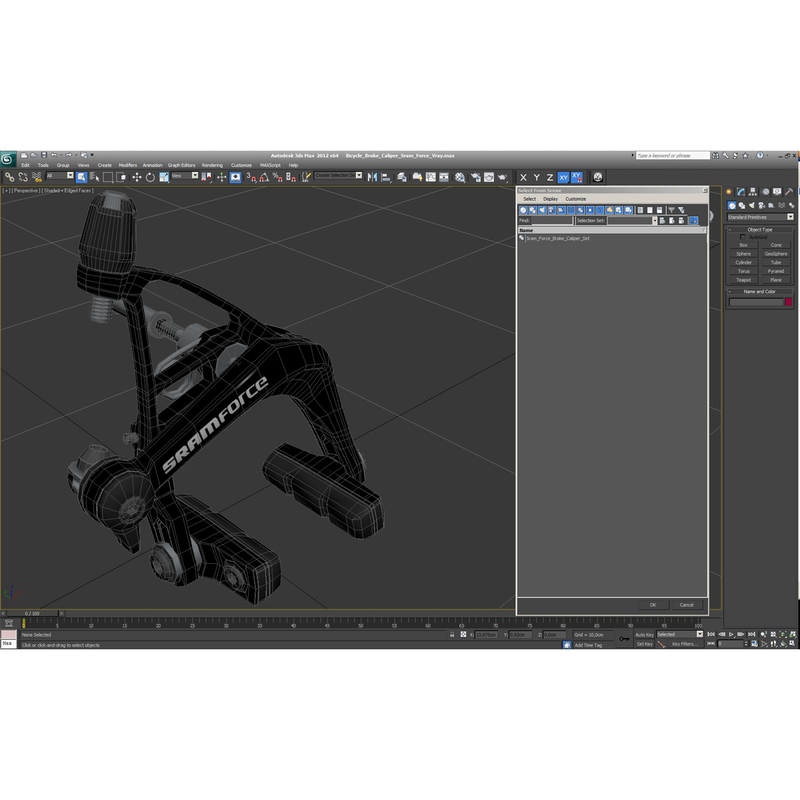This screenshot has height=800, width=800.
Task: Open the Render Setup dialog
Action: tap(476, 175)
